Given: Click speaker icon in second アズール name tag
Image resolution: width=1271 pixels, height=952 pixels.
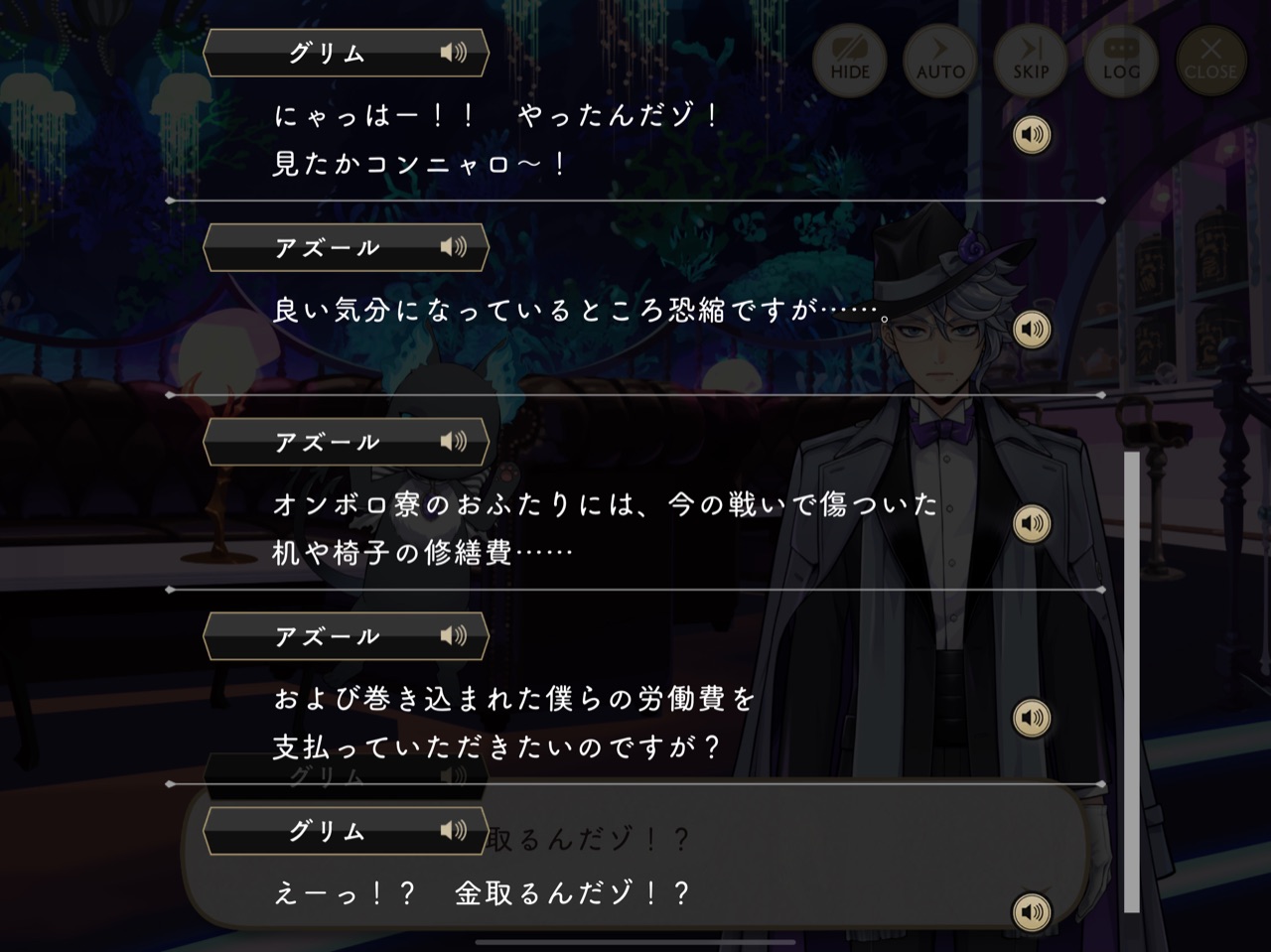Looking at the screenshot, I should coord(453,441).
